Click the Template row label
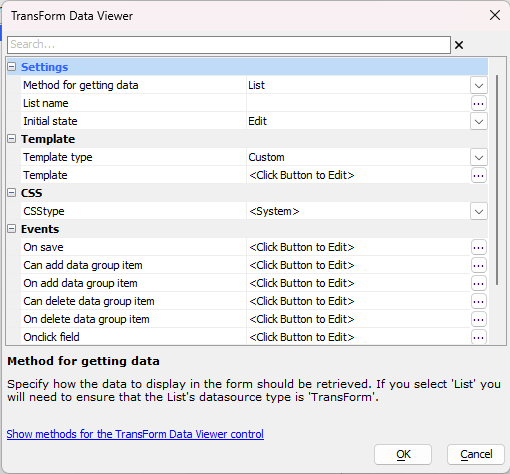 pyautogui.click(x=45, y=175)
